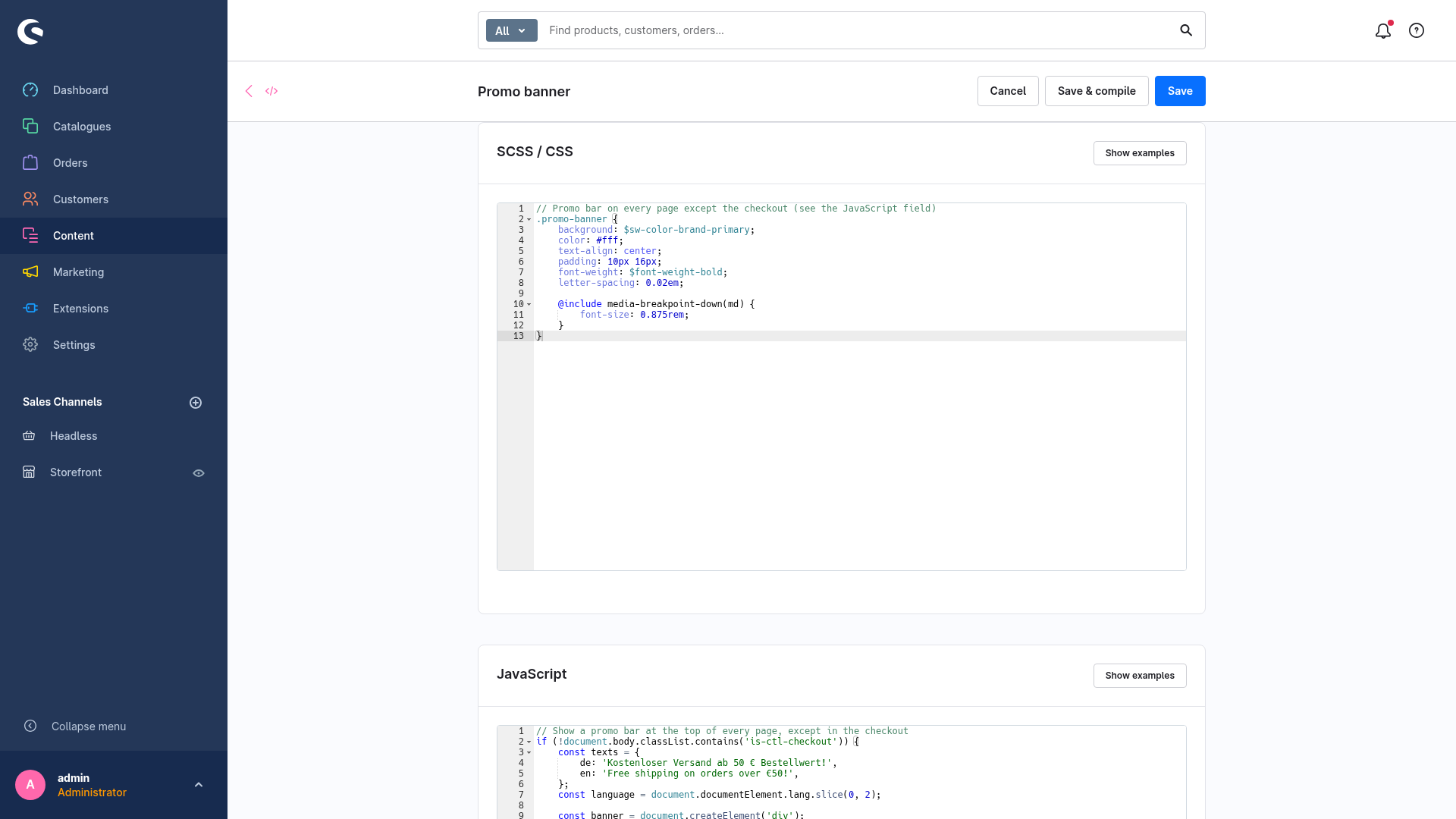The height and width of the screenshot is (819, 1456).
Task: Select the Content module icon
Action: click(30, 236)
